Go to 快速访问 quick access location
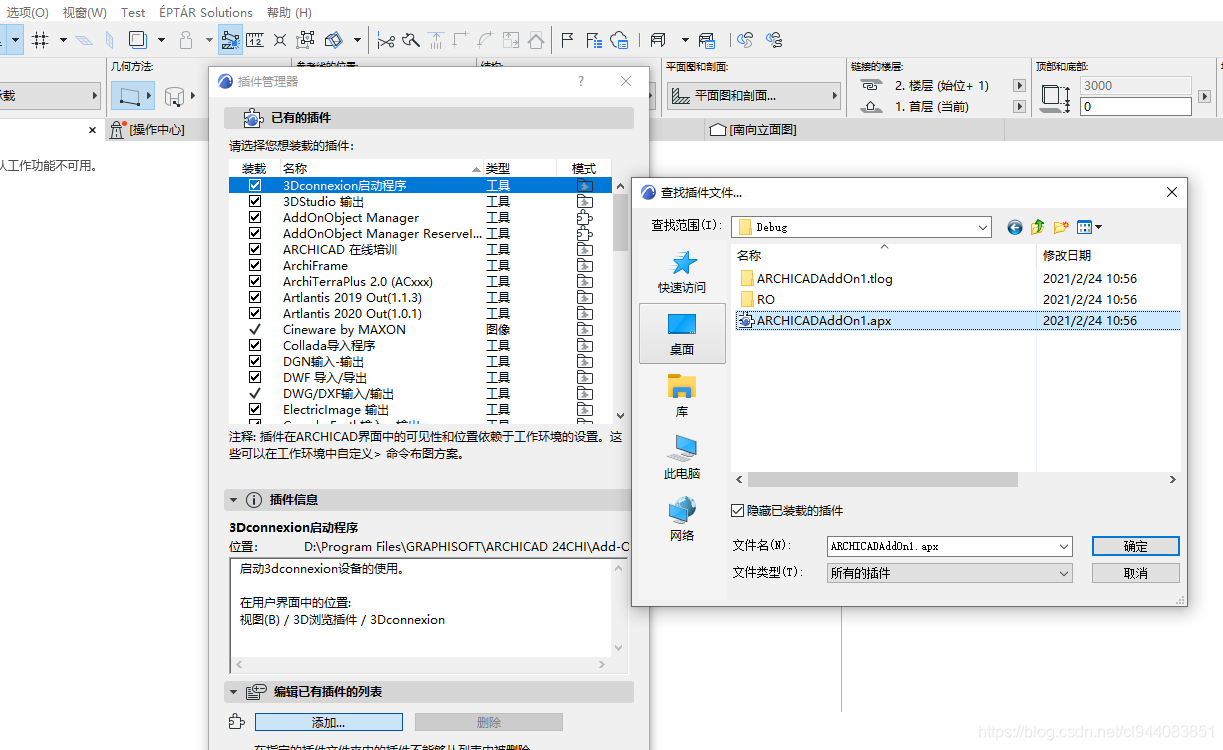 (682, 272)
